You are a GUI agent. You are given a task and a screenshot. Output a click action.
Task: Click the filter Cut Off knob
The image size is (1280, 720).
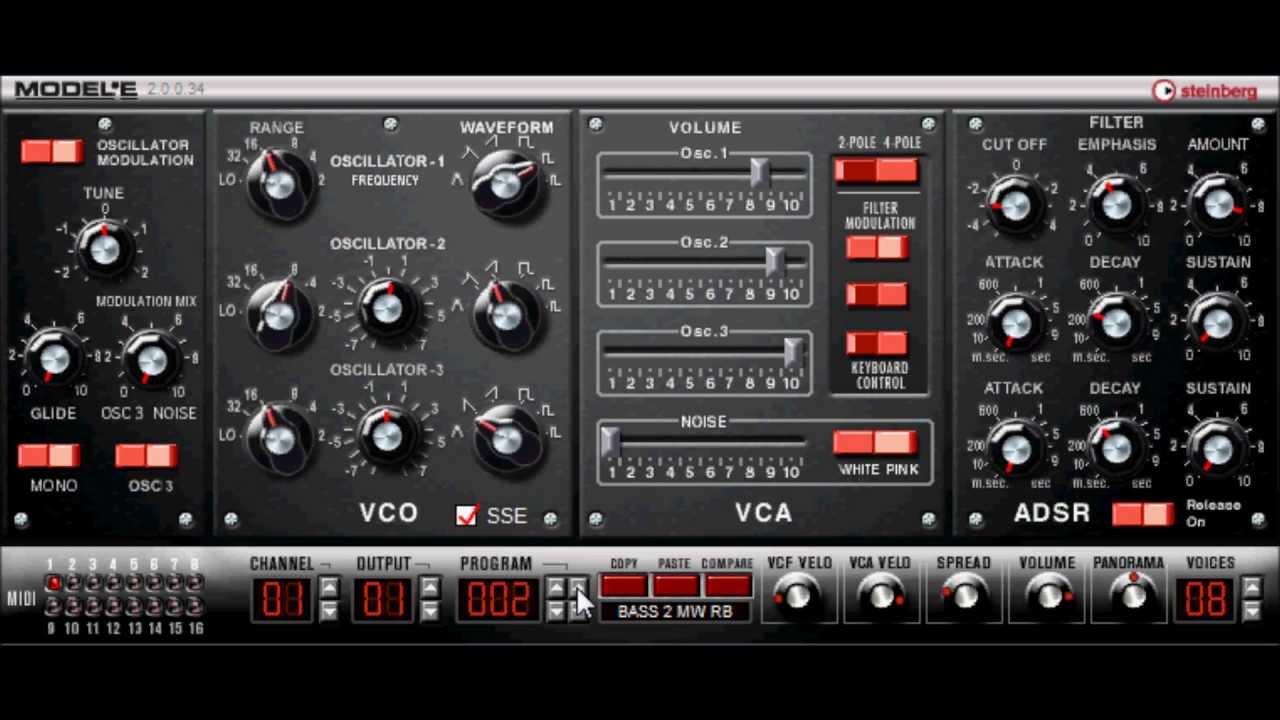coord(1015,204)
